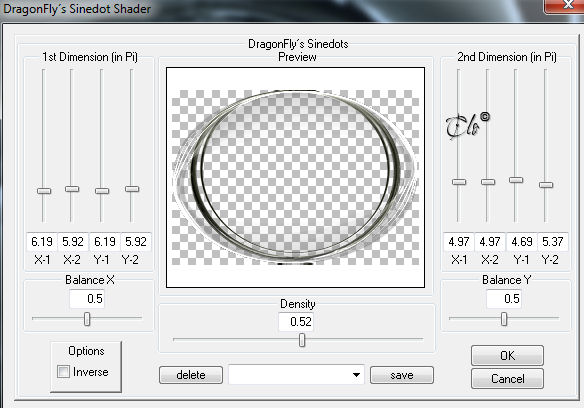Click the OK button
The image size is (584, 408).
click(507, 355)
